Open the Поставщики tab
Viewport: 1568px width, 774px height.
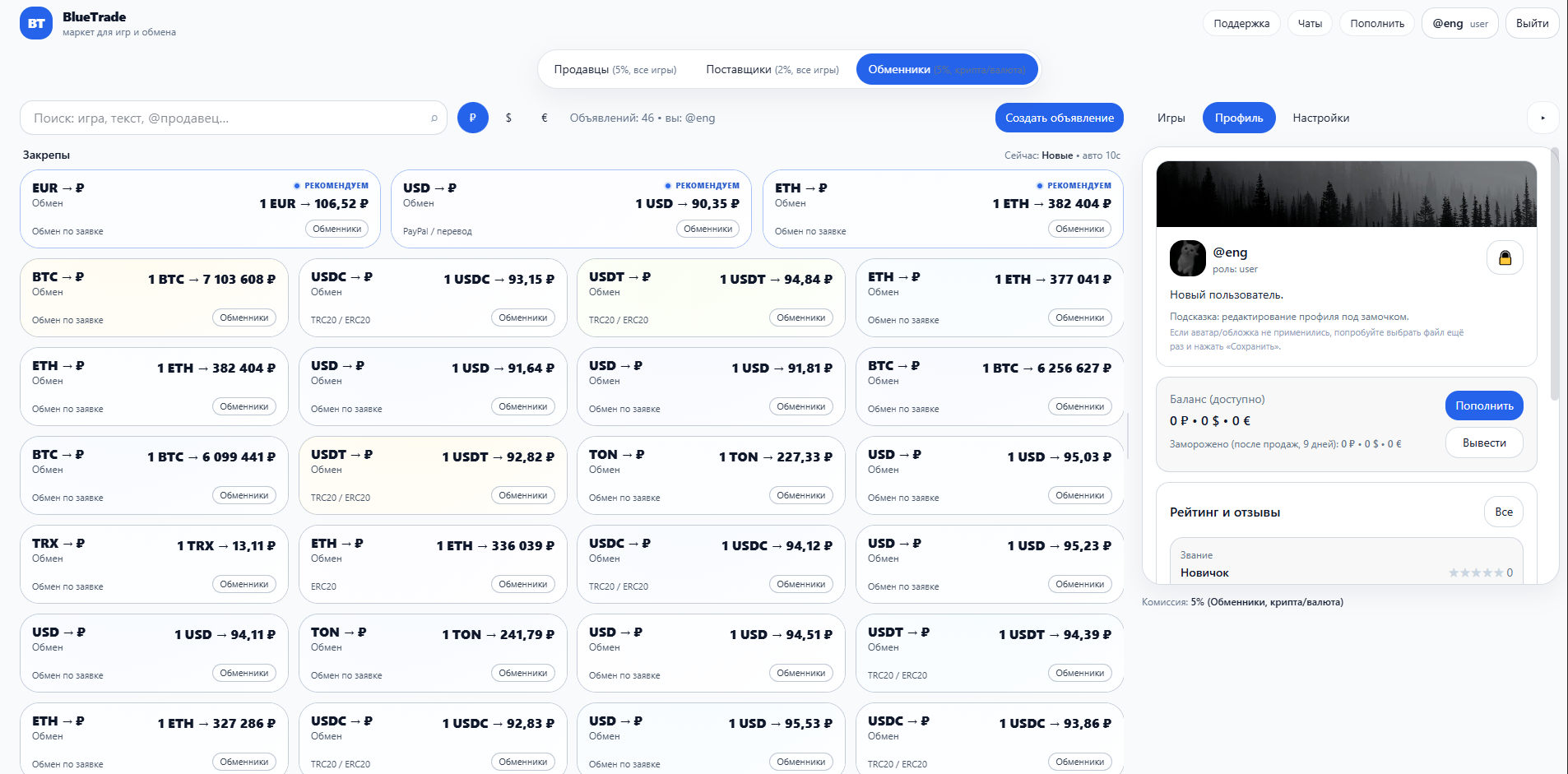[772, 69]
